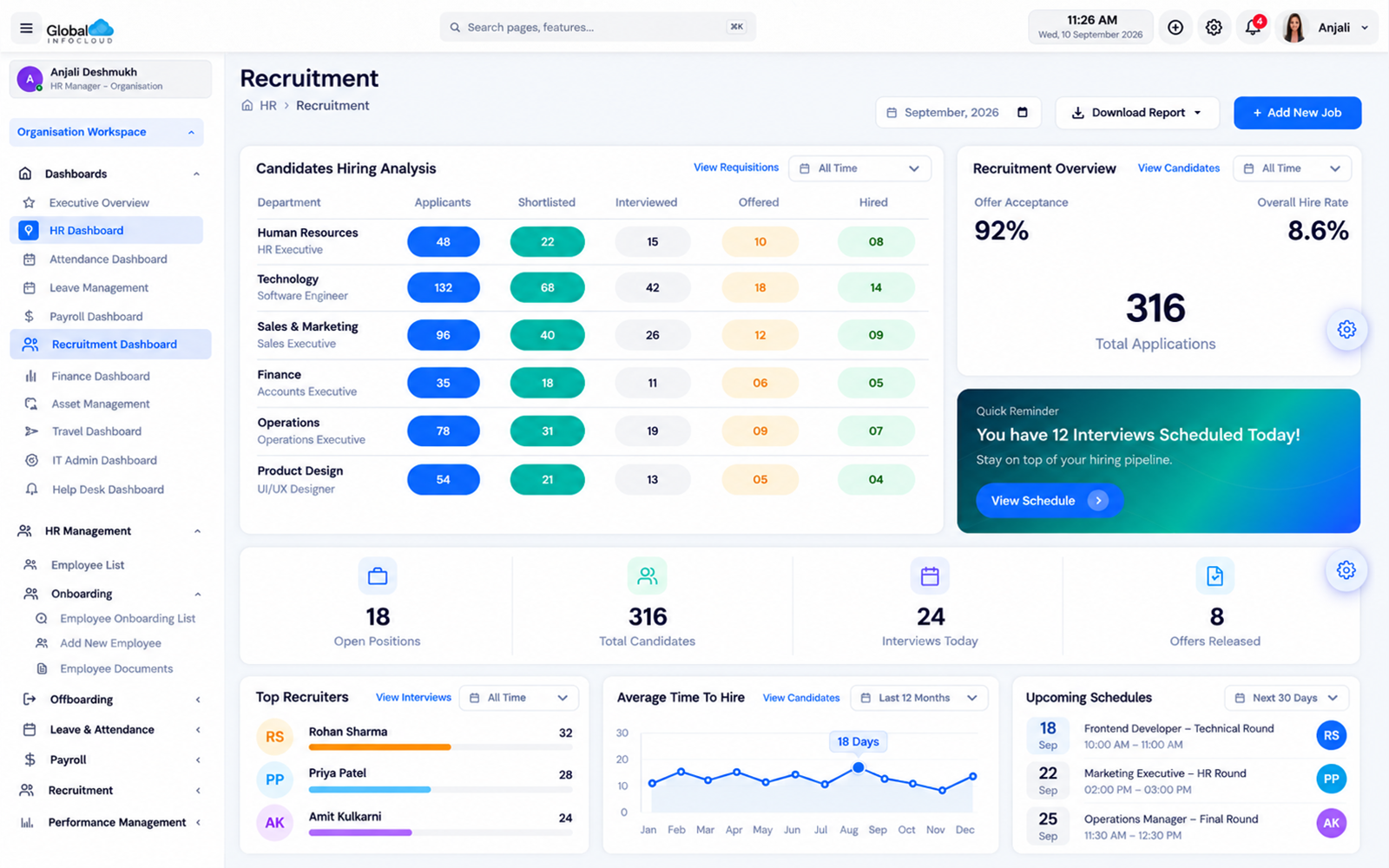This screenshot has width=1389, height=868.
Task: Click View Candidates link in Recruitment Overview
Action: pyautogui.click(x=1179, y=168)
